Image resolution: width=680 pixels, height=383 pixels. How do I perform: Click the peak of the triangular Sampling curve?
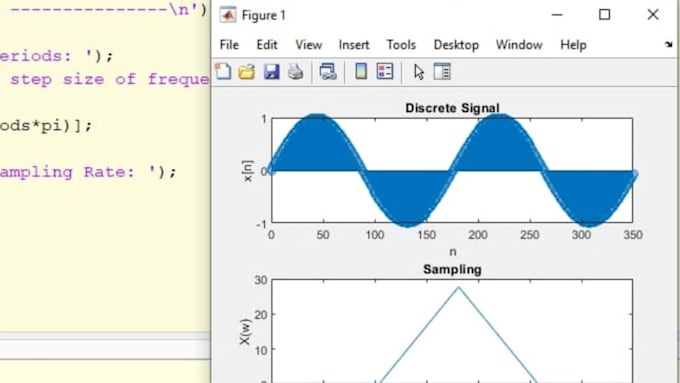(x=459, y=288)
